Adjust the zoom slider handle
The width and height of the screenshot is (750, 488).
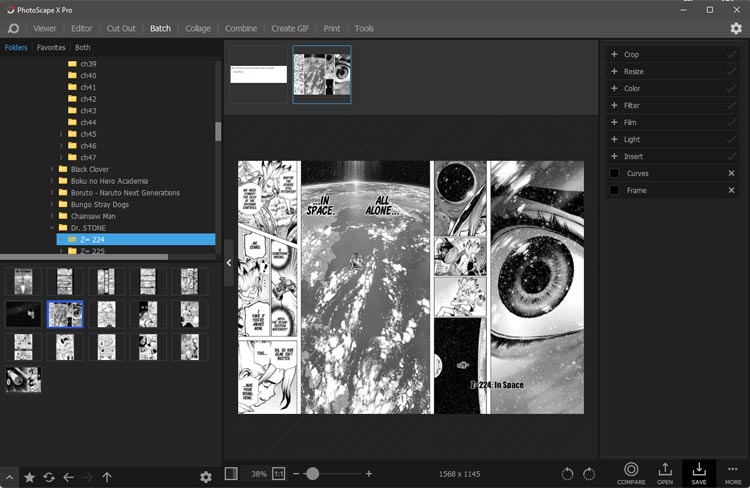(312, 474)
